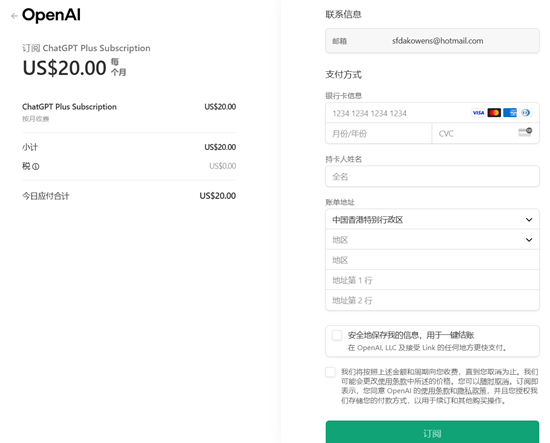Check the subscription terms agreement checkbox
550x443 pixels.
(330, 372)
